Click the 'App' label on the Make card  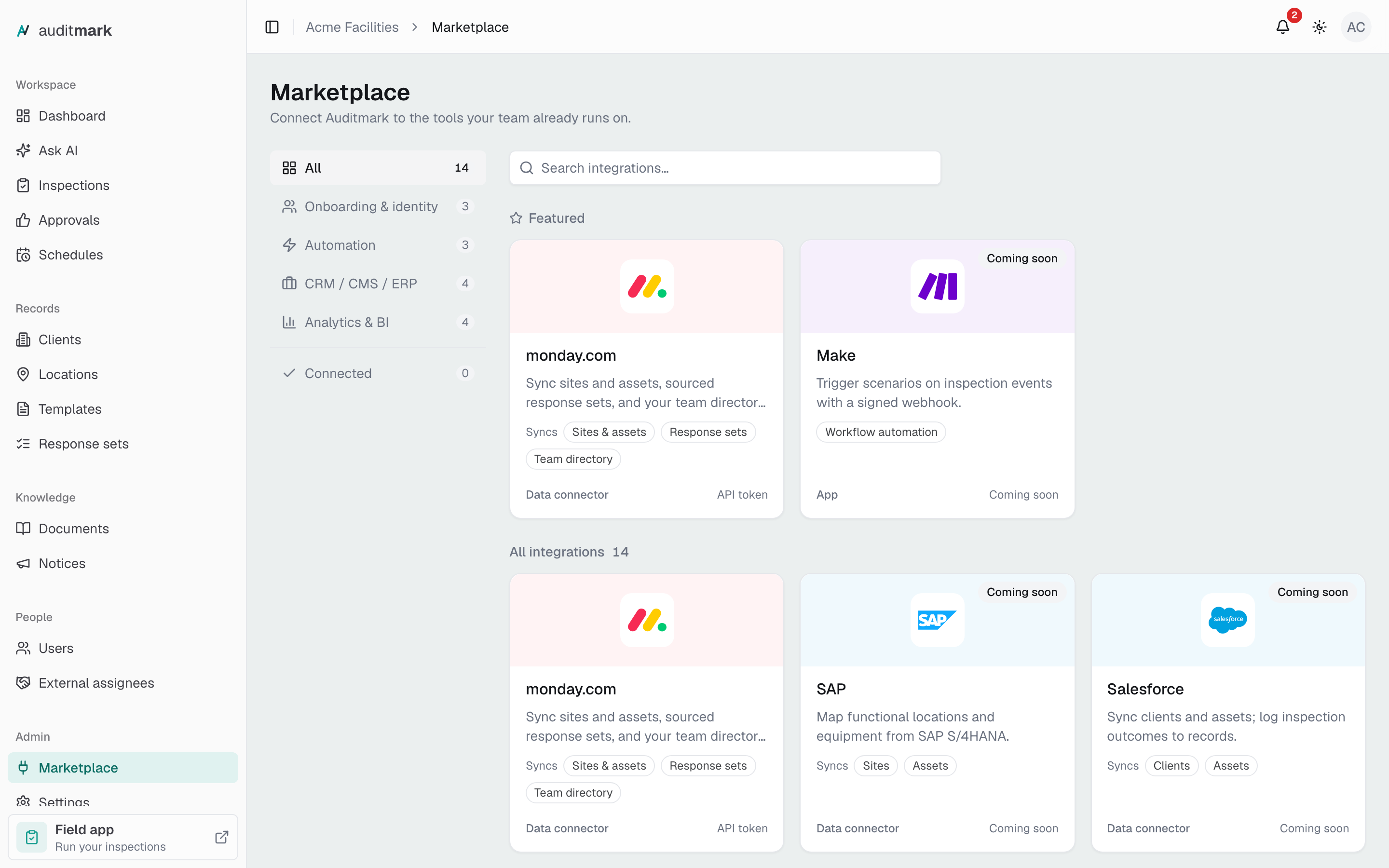[x=827, y=494]
